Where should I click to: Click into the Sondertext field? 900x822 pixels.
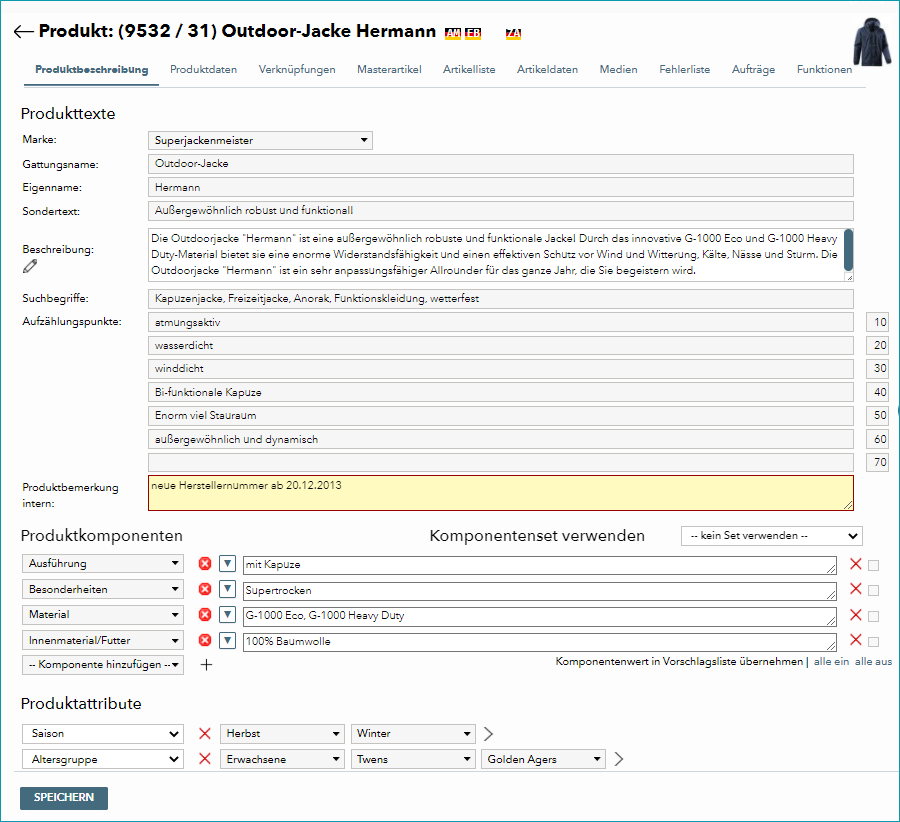[501, 211]
